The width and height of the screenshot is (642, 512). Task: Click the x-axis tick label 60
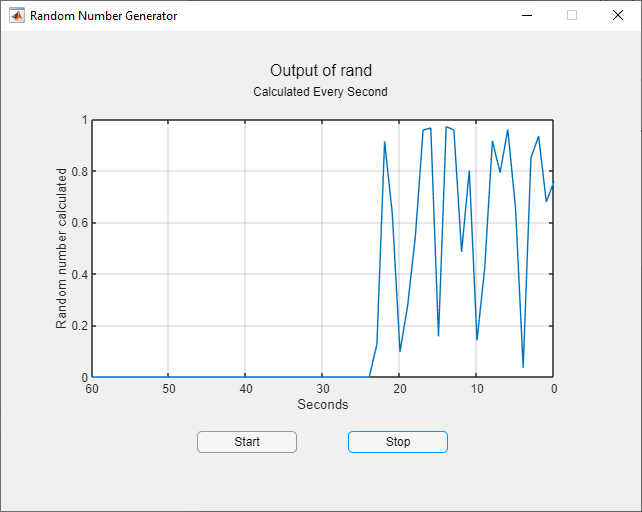pos(92,389)
